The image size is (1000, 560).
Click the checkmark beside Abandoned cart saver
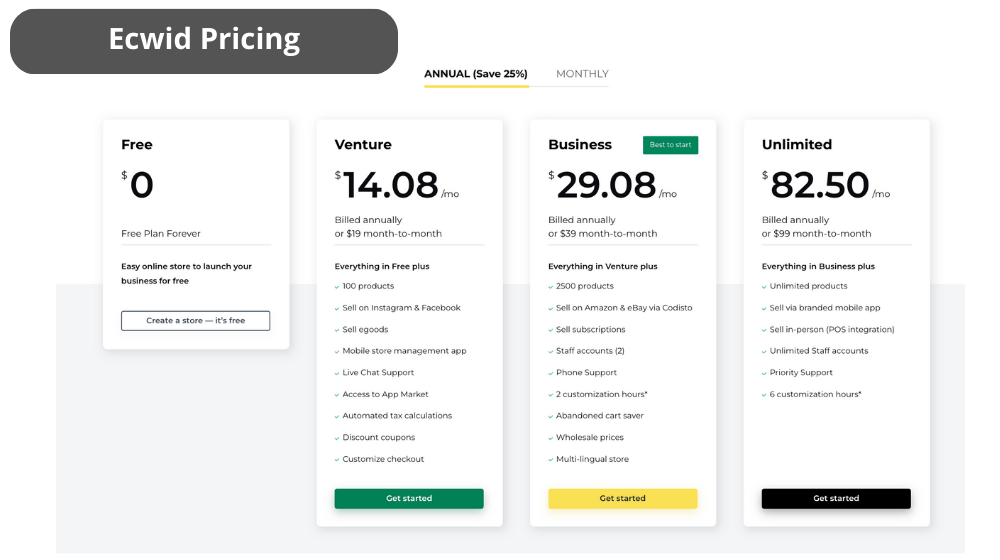point(550,416)
